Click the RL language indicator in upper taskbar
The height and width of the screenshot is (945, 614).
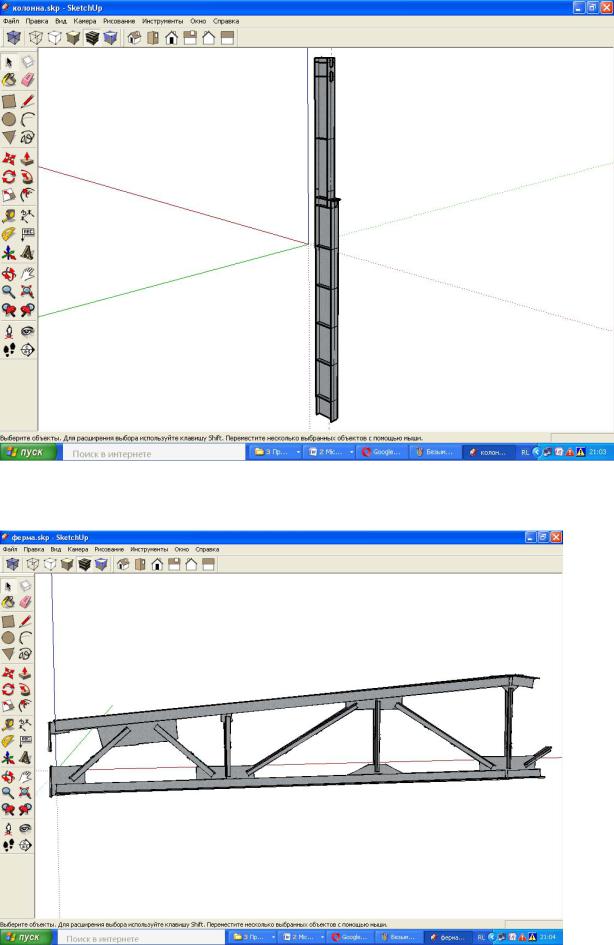[x=525, y=452]
